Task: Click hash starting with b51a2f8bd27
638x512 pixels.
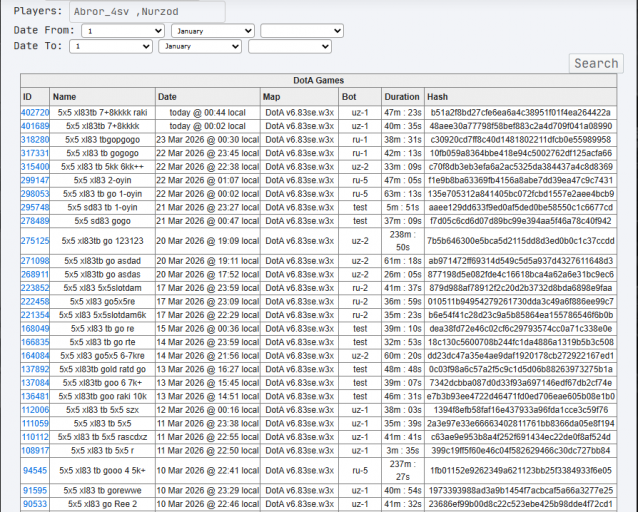Action: pos(521,113)
